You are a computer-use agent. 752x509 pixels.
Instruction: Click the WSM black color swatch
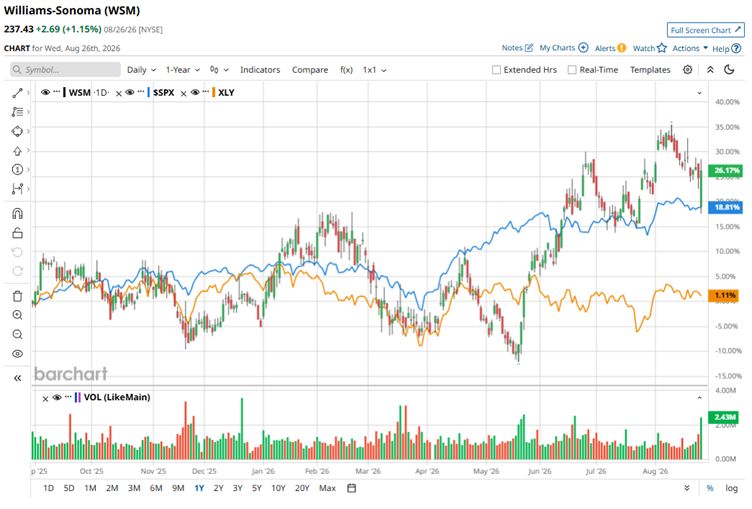point(64,92)
